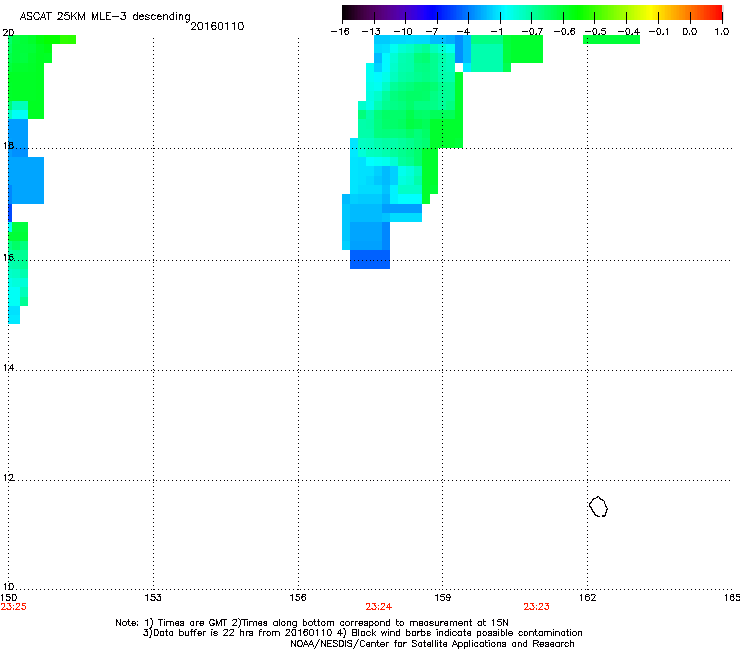Click the red time stamp 23:23
Image resolution: width=740 pixels, height=650 pixels.
(536, 607)
